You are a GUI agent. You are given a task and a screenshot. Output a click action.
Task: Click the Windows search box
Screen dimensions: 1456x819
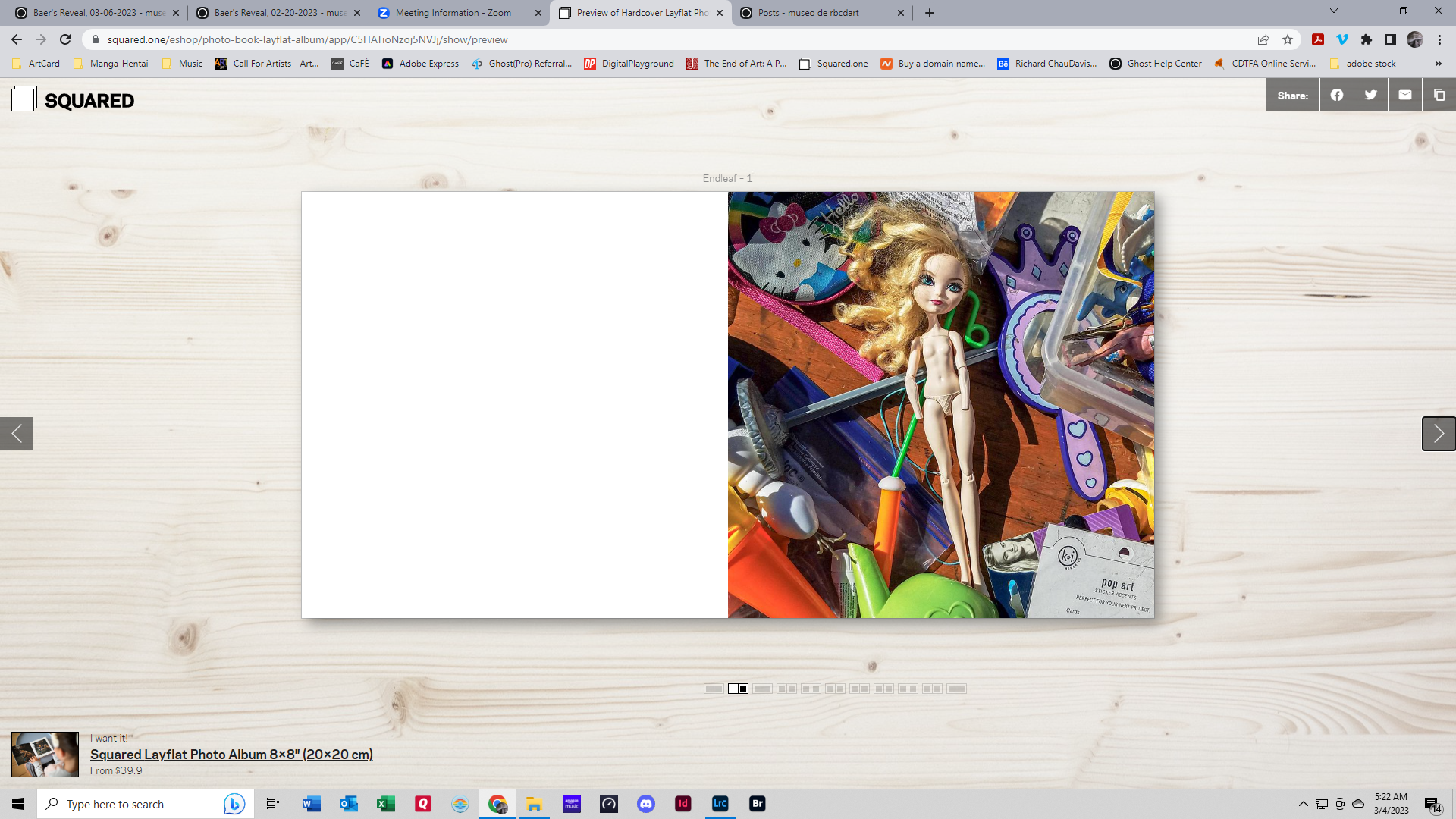point(144,804)
